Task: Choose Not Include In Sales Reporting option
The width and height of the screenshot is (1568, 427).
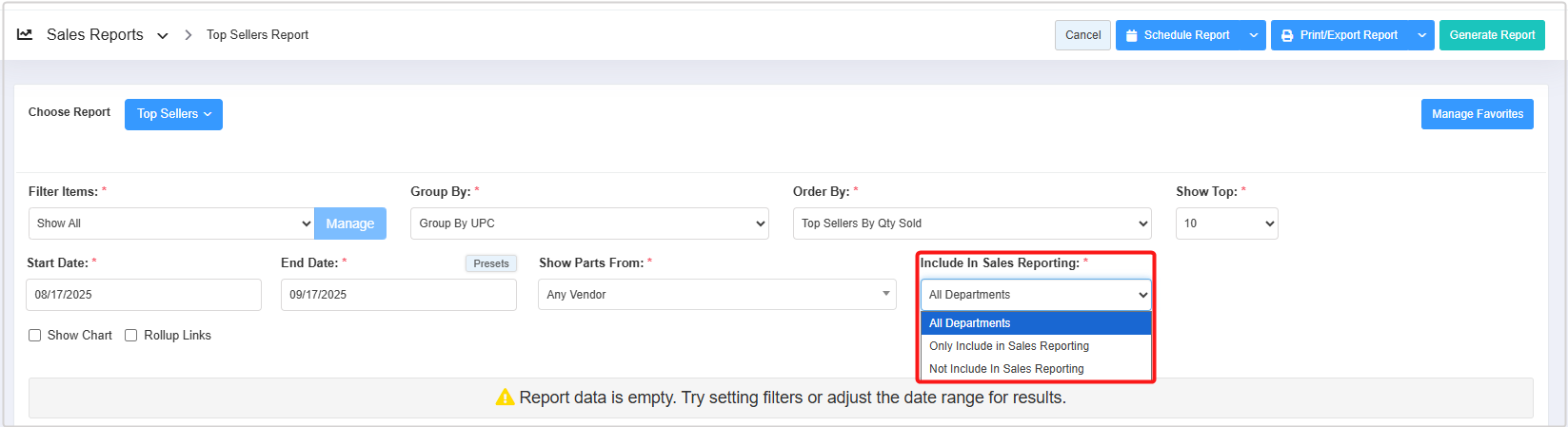Action: coord(1006,369)
